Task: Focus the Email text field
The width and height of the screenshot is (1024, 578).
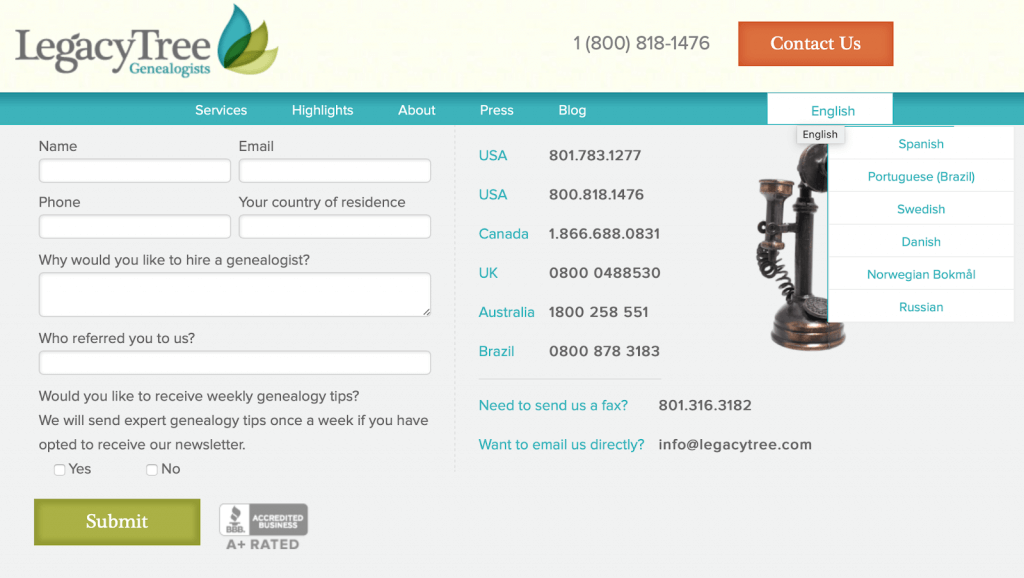Action: pos(334,171)
